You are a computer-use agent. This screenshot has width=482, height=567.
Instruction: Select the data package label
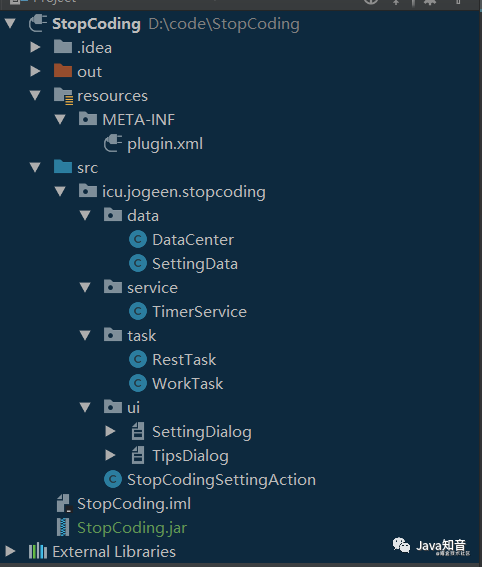[143, 216]
